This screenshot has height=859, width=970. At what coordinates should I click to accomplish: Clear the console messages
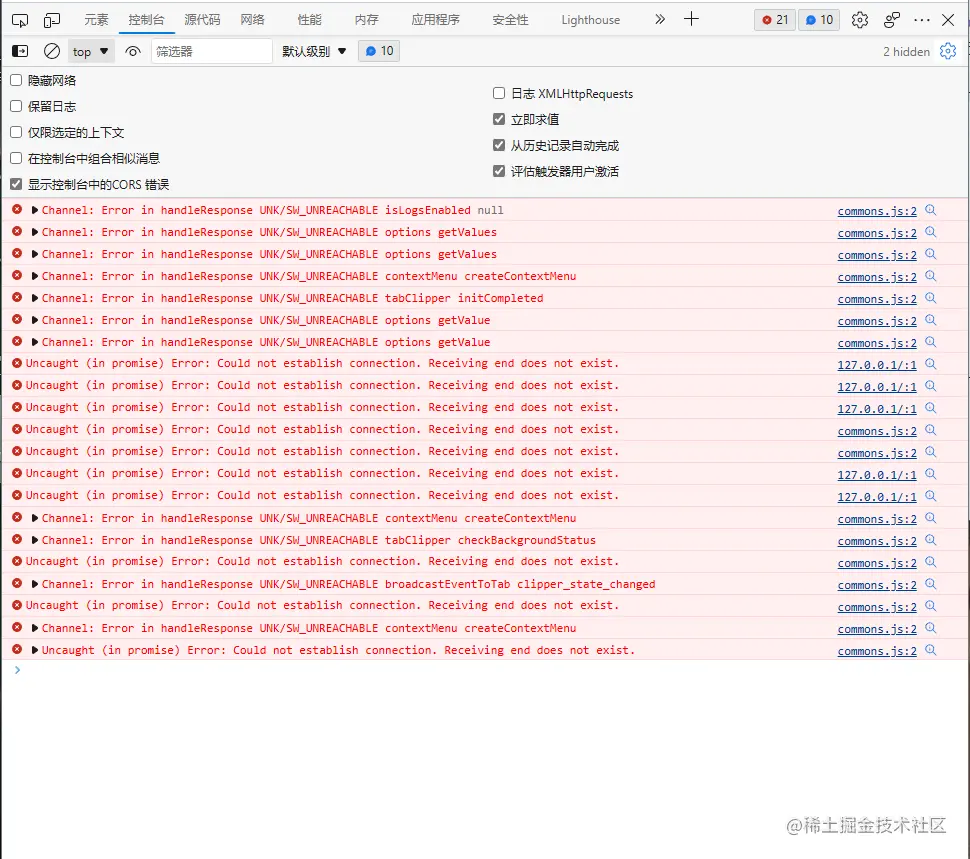coord(52,50)
